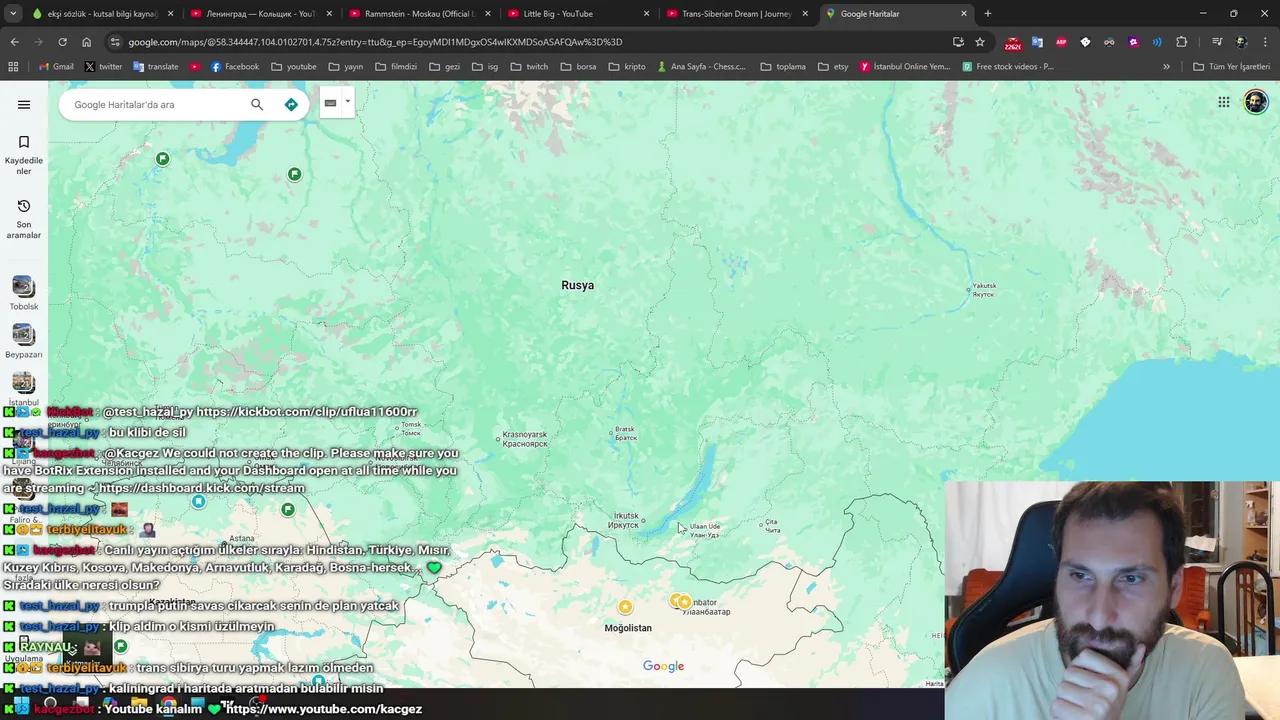
Task: Open the filmdizi bookmarks folder
Action: point(396,67)
